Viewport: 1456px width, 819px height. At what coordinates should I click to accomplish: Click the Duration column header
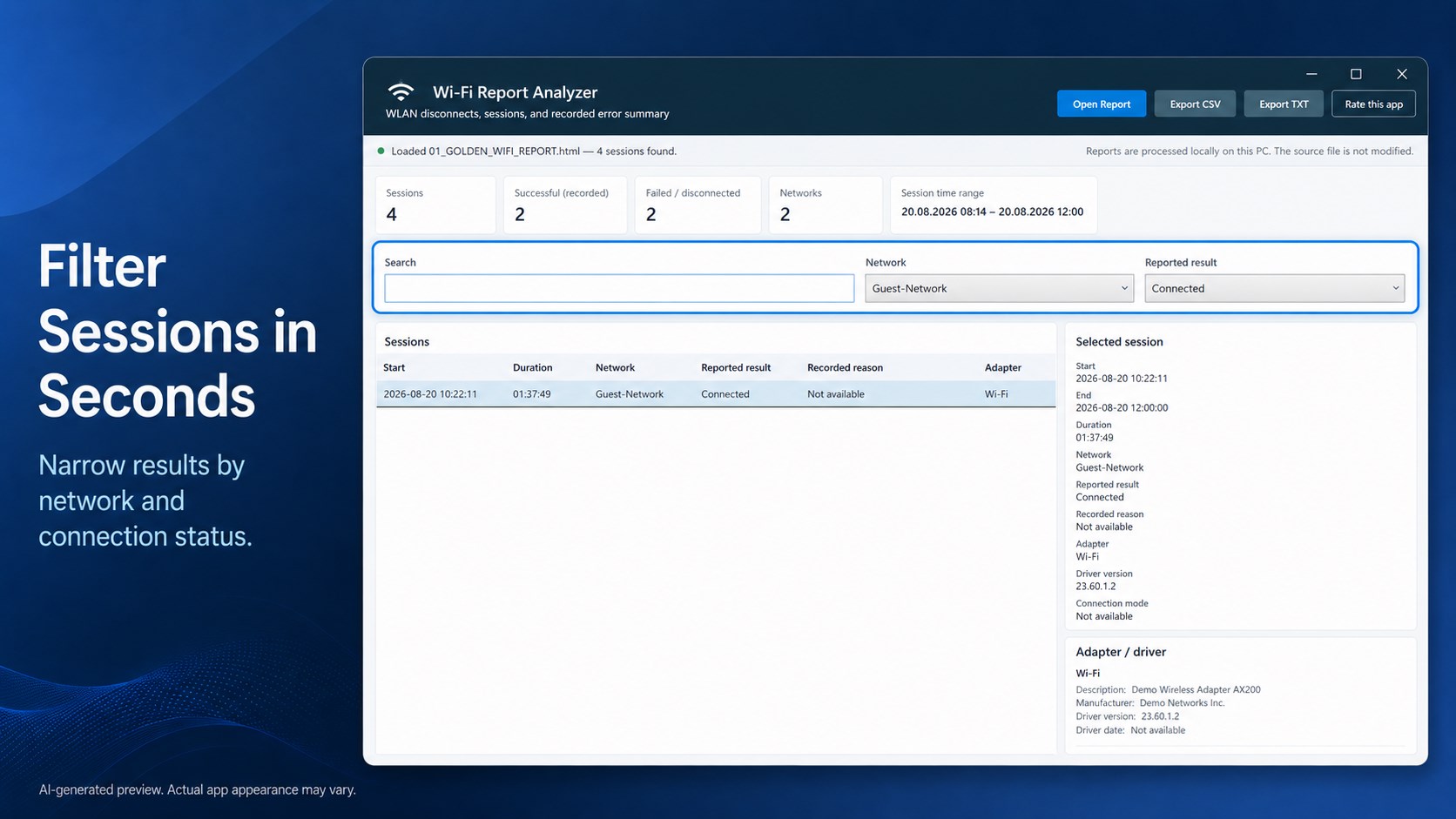click(532, 367)
